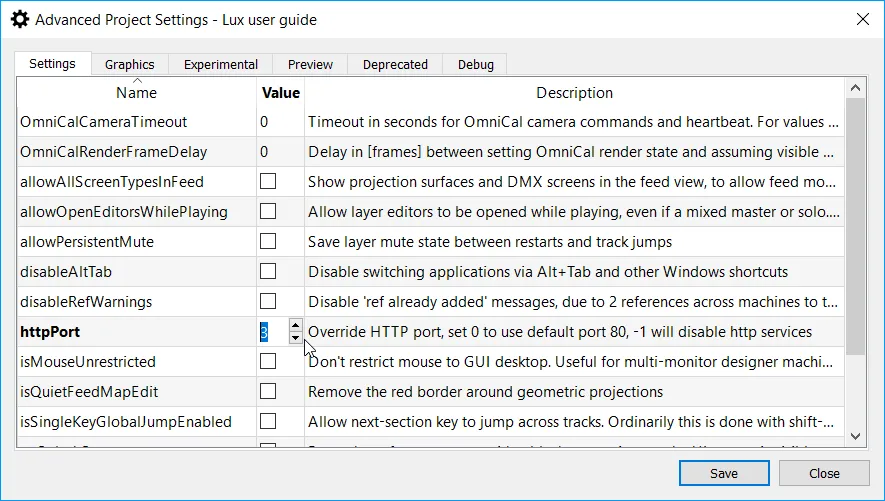This screenshot has width=885, height=501.
Task: Select the allowOpenEditorsWhilePlaying name
Action: pyautogui.click(x=124, y=212)
